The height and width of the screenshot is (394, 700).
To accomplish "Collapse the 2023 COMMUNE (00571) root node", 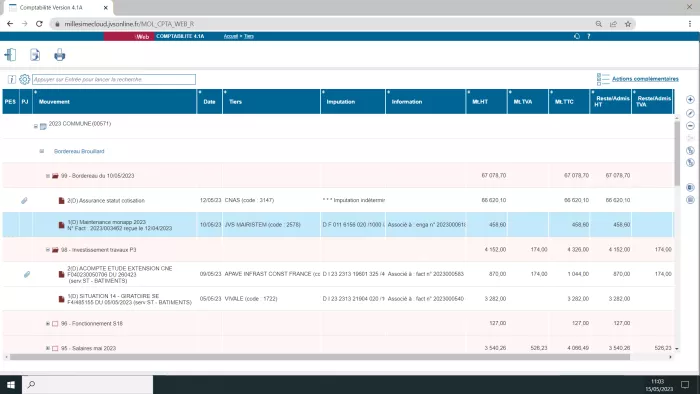I will coord(36,126).
